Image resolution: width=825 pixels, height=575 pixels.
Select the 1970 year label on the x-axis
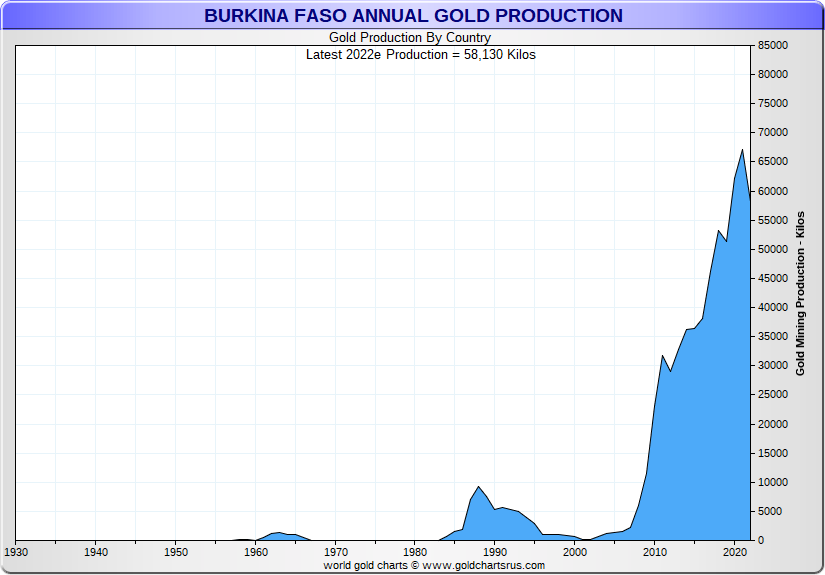pos(336,552)
